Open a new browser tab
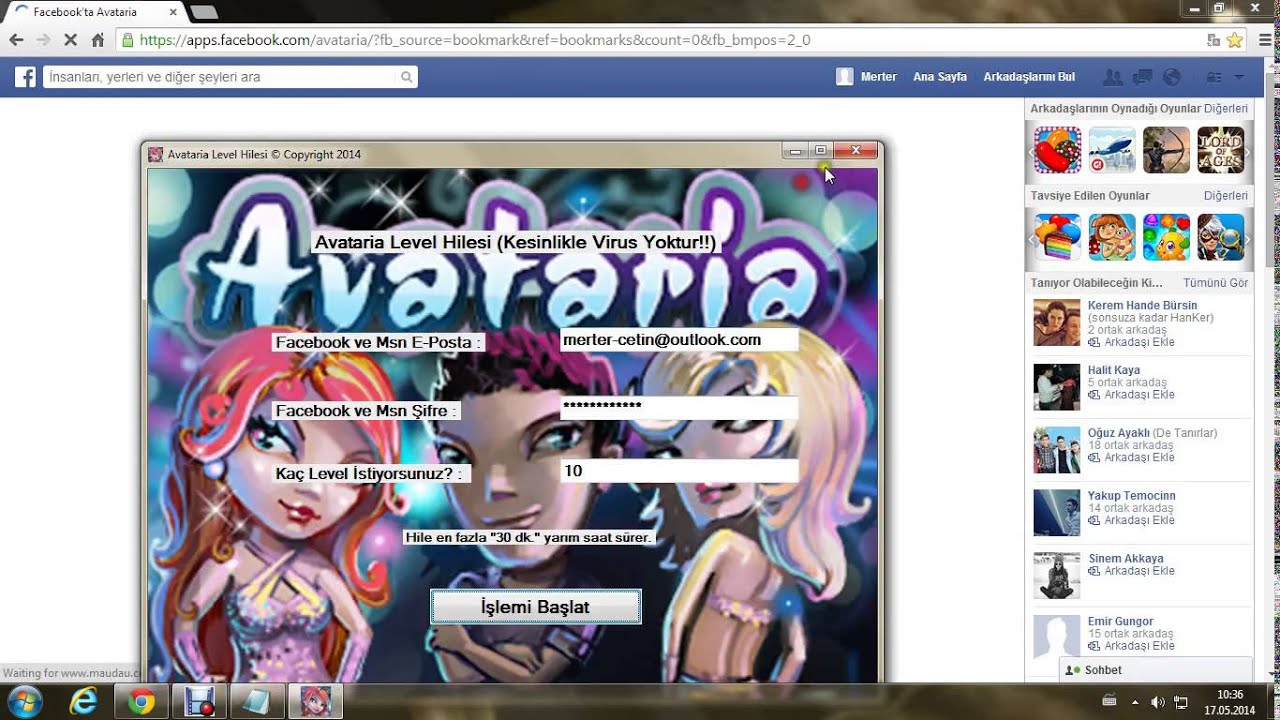 tap(204, 12)
